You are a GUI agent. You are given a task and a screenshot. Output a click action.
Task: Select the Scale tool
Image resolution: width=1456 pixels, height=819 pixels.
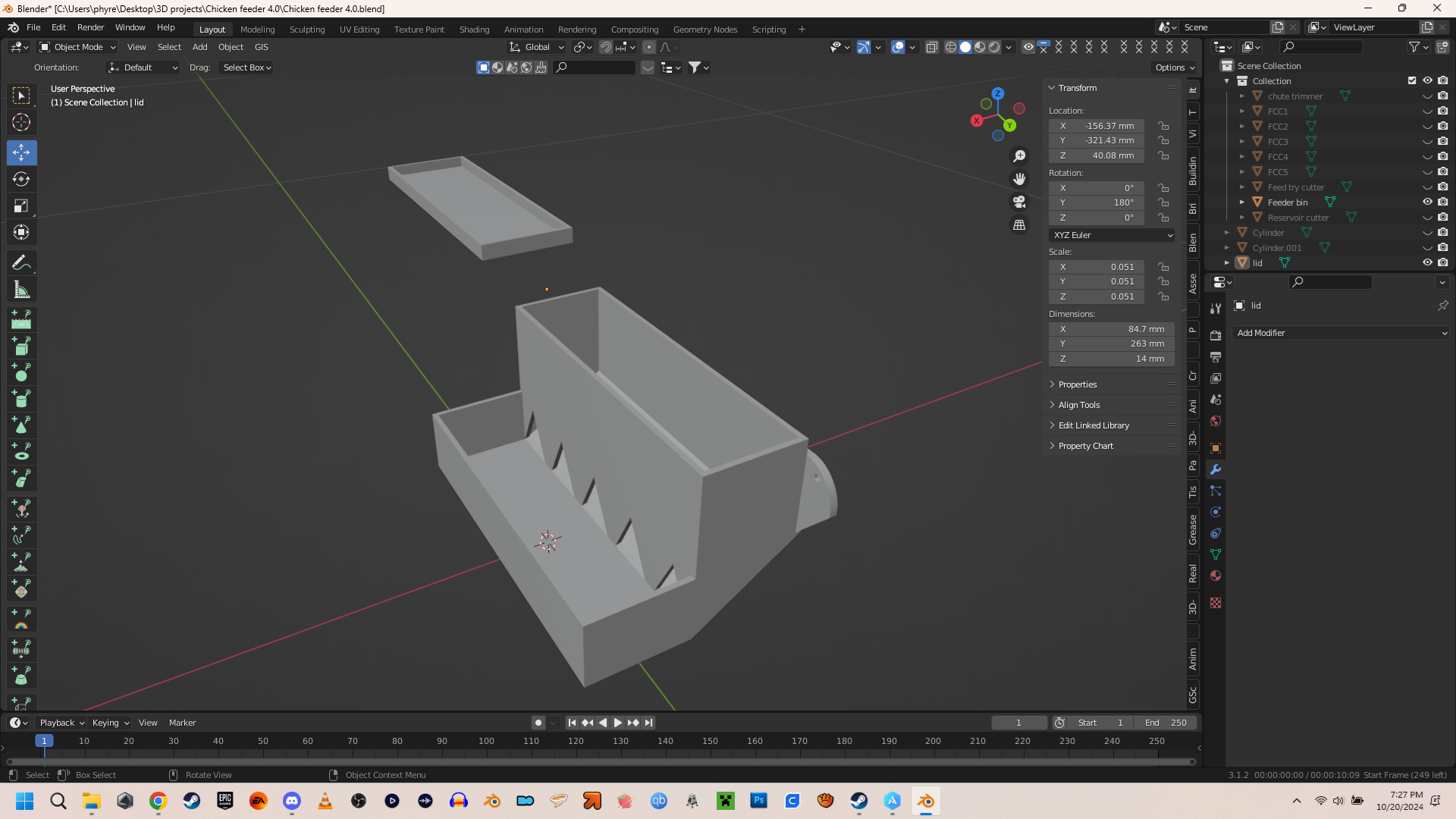21,206
